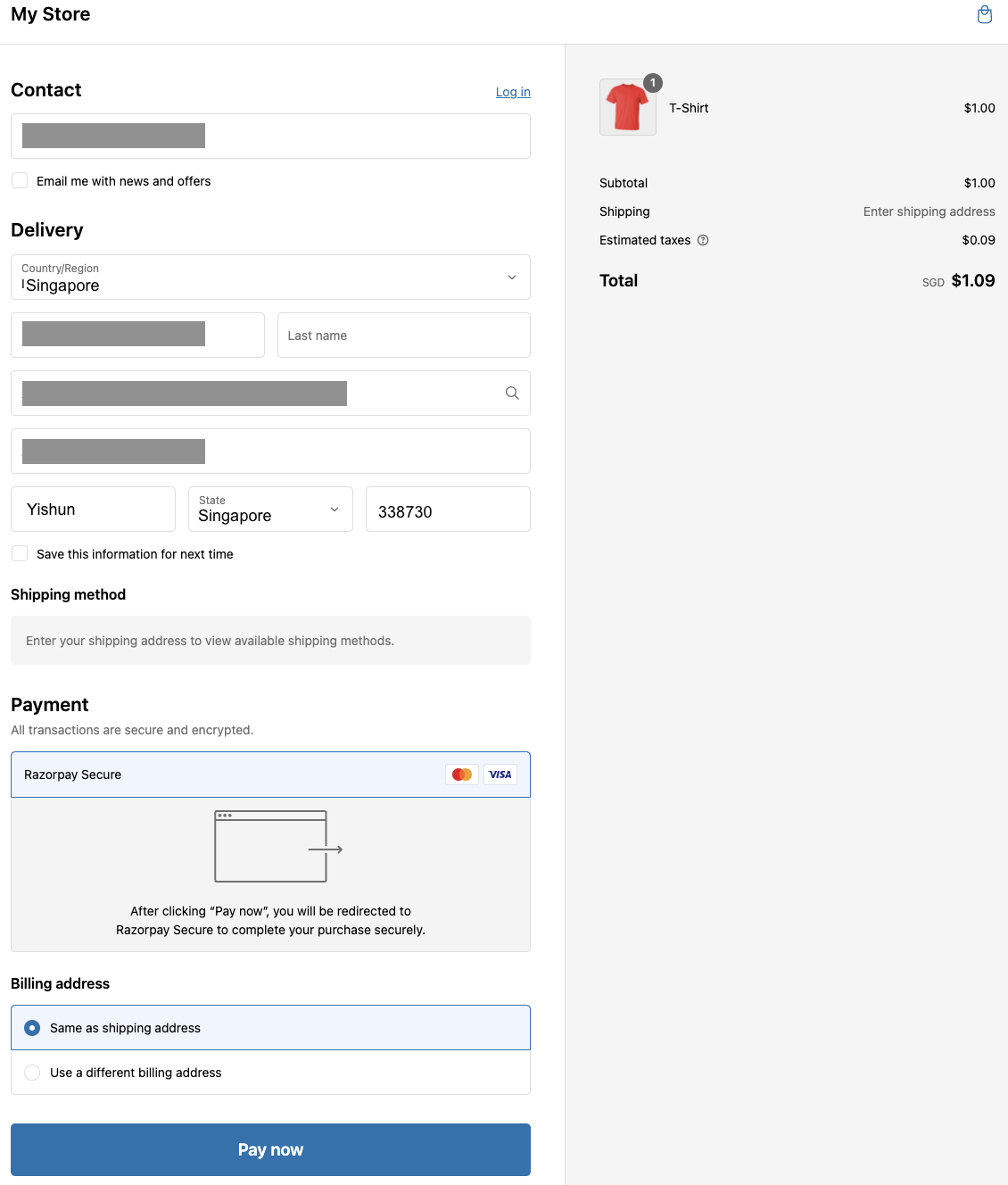Click the Billing address heading

click(x=60, y=983)
